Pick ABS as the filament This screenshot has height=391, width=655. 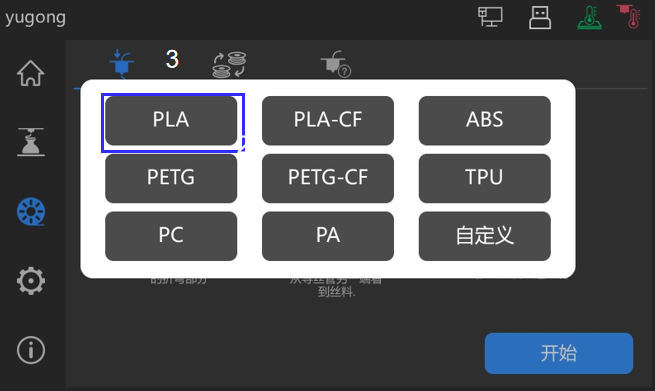[x=485, y=120]
